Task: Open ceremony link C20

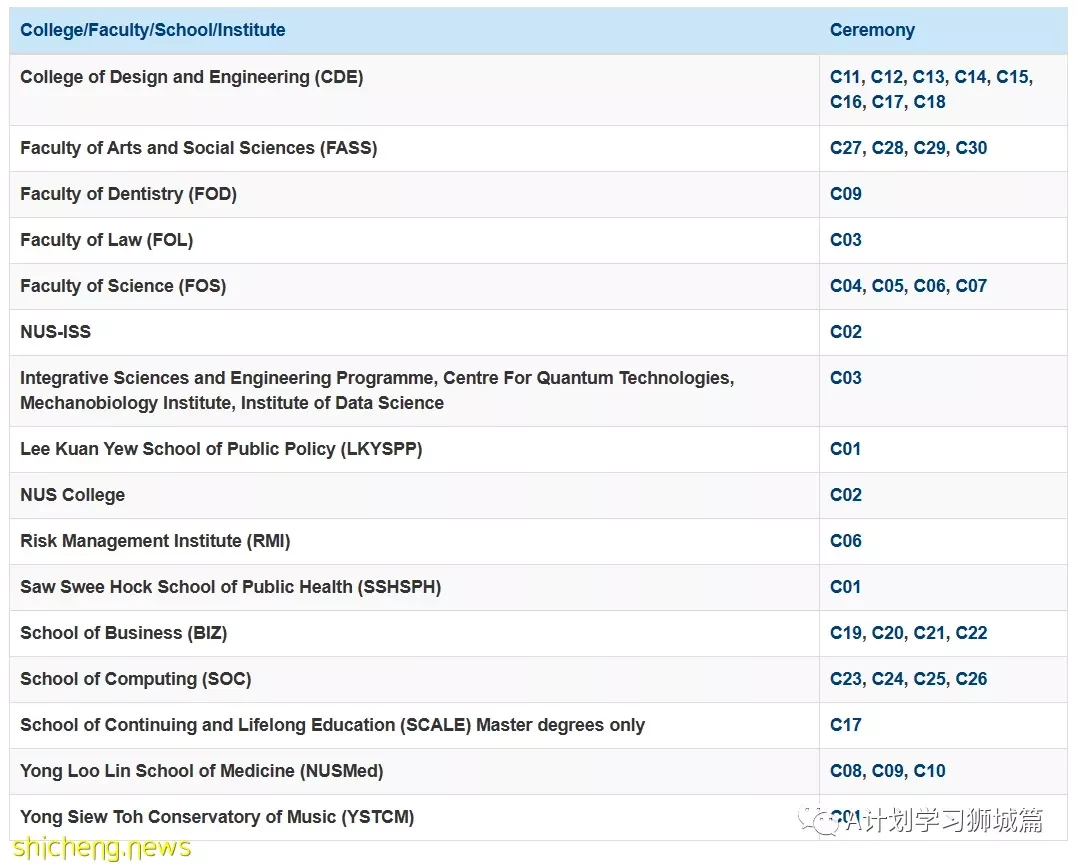Action: coord(888,633)
